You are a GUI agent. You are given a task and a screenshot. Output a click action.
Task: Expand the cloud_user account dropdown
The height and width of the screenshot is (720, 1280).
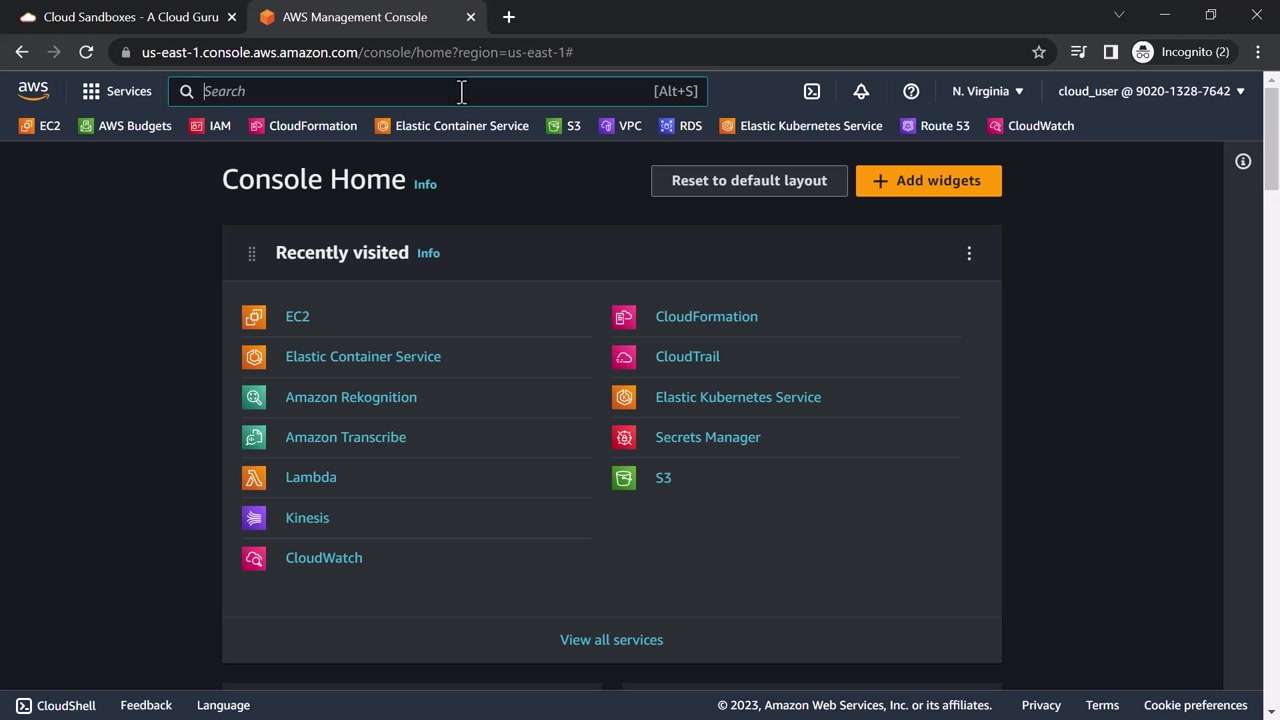coord(1152,91)
